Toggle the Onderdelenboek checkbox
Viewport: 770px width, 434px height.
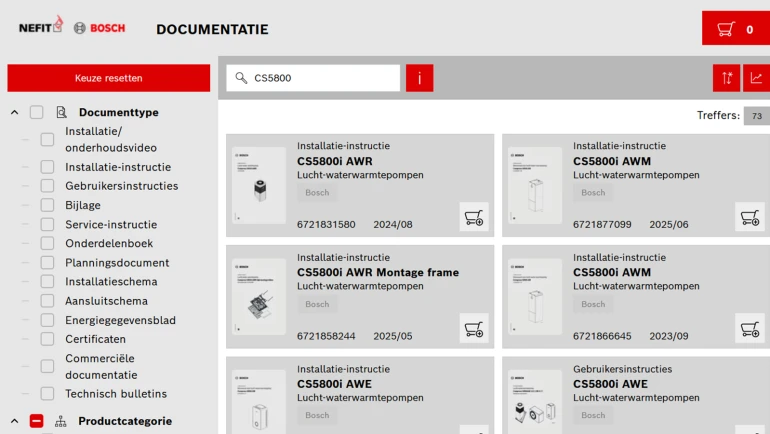(47, 244)
